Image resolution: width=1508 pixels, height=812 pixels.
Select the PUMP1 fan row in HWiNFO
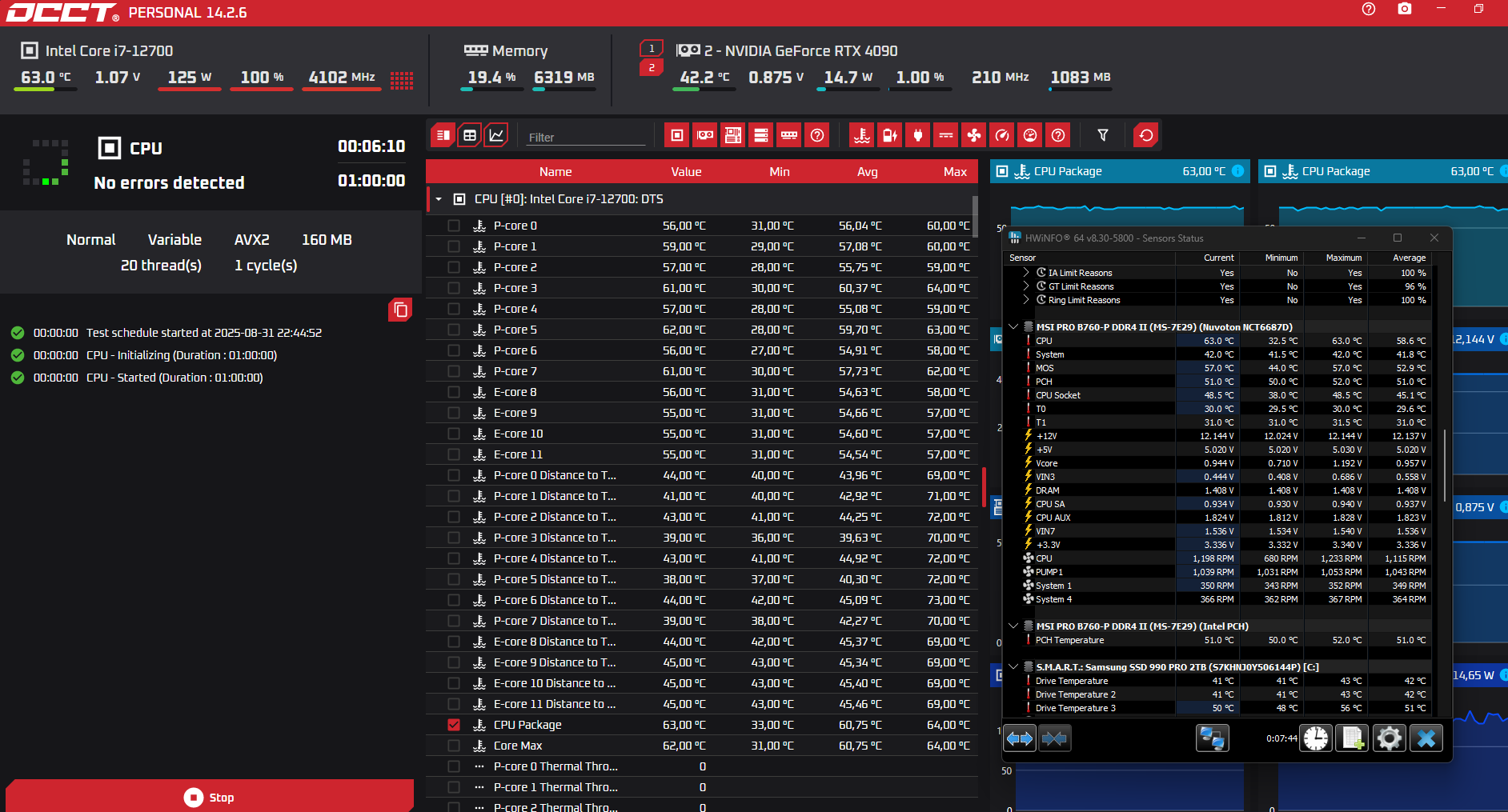tap(1218, 572)
